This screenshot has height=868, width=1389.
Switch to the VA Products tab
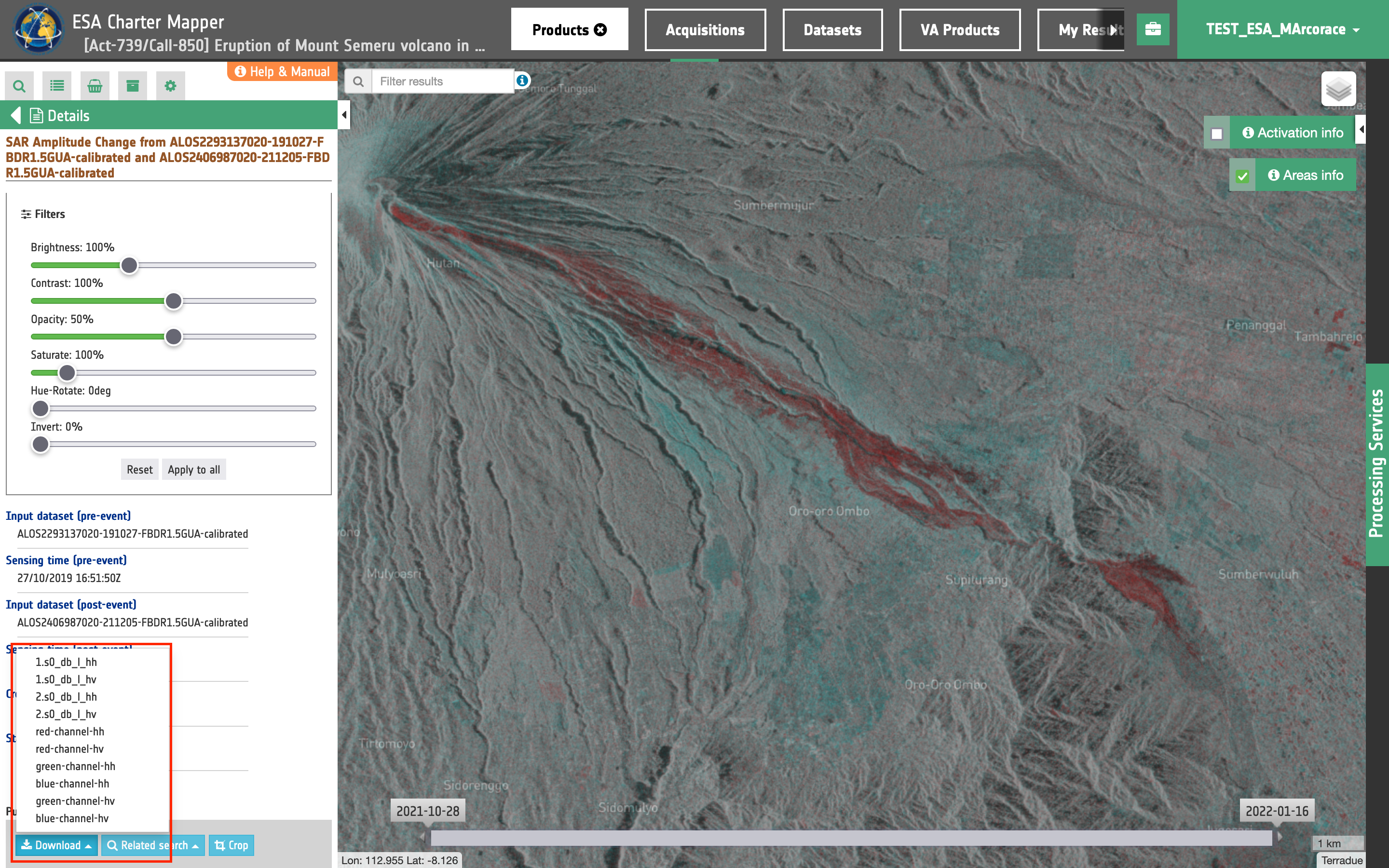click(x=960, y=30)
